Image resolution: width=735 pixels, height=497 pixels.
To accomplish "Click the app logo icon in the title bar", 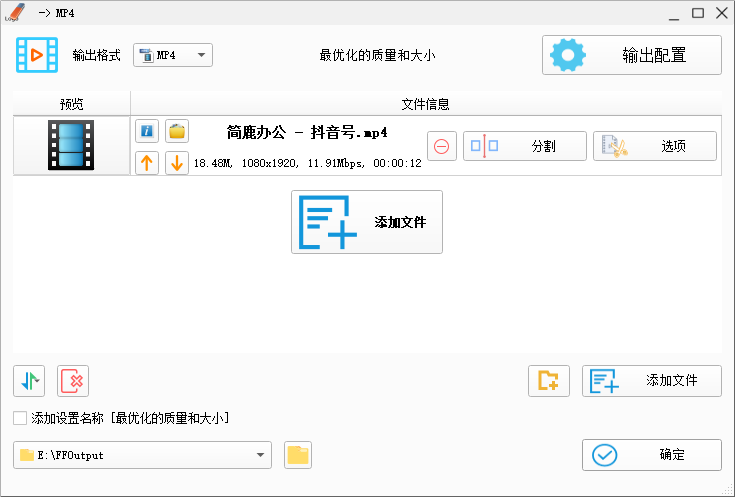I will pos(14,13).
